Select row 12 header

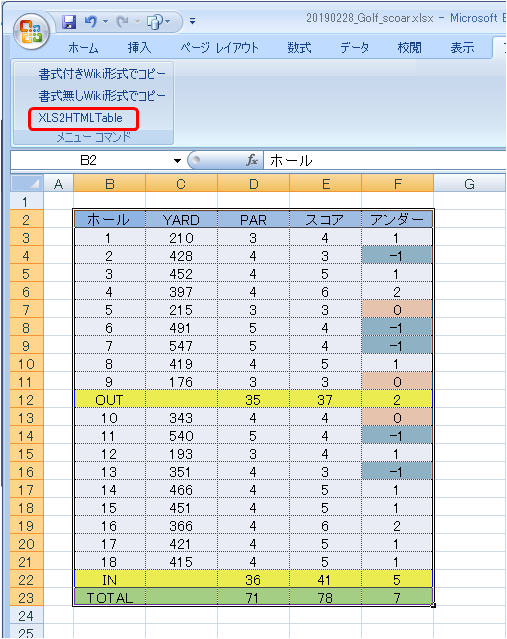(27, 400)
